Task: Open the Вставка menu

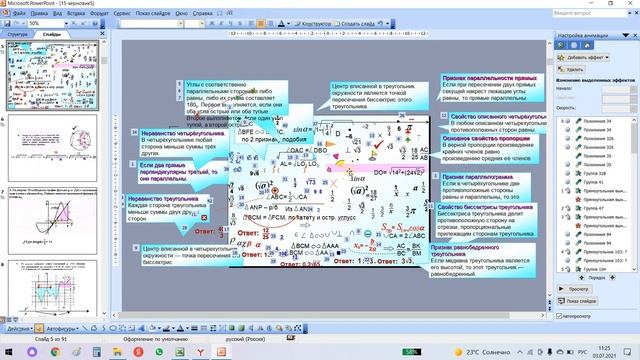Action: 76,13
